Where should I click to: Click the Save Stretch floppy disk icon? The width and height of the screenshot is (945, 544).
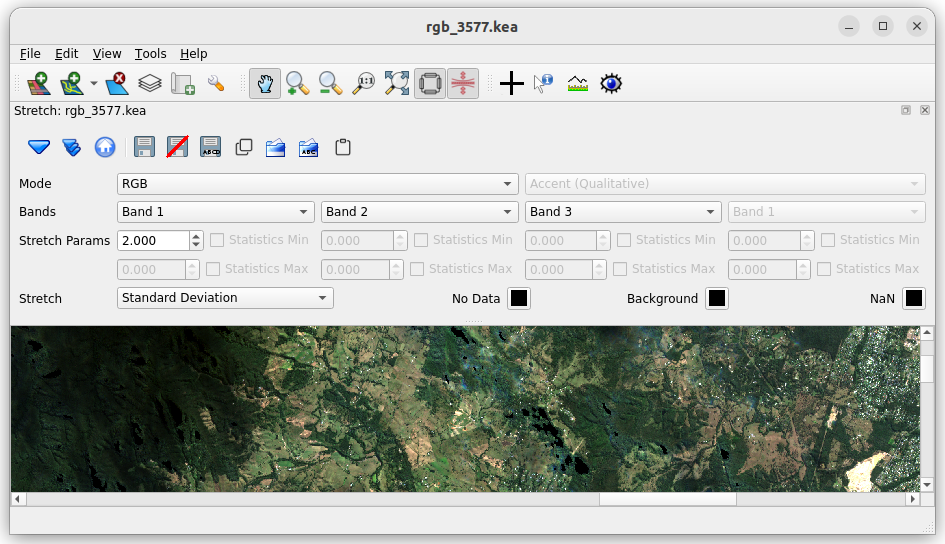tap(144, 148)
